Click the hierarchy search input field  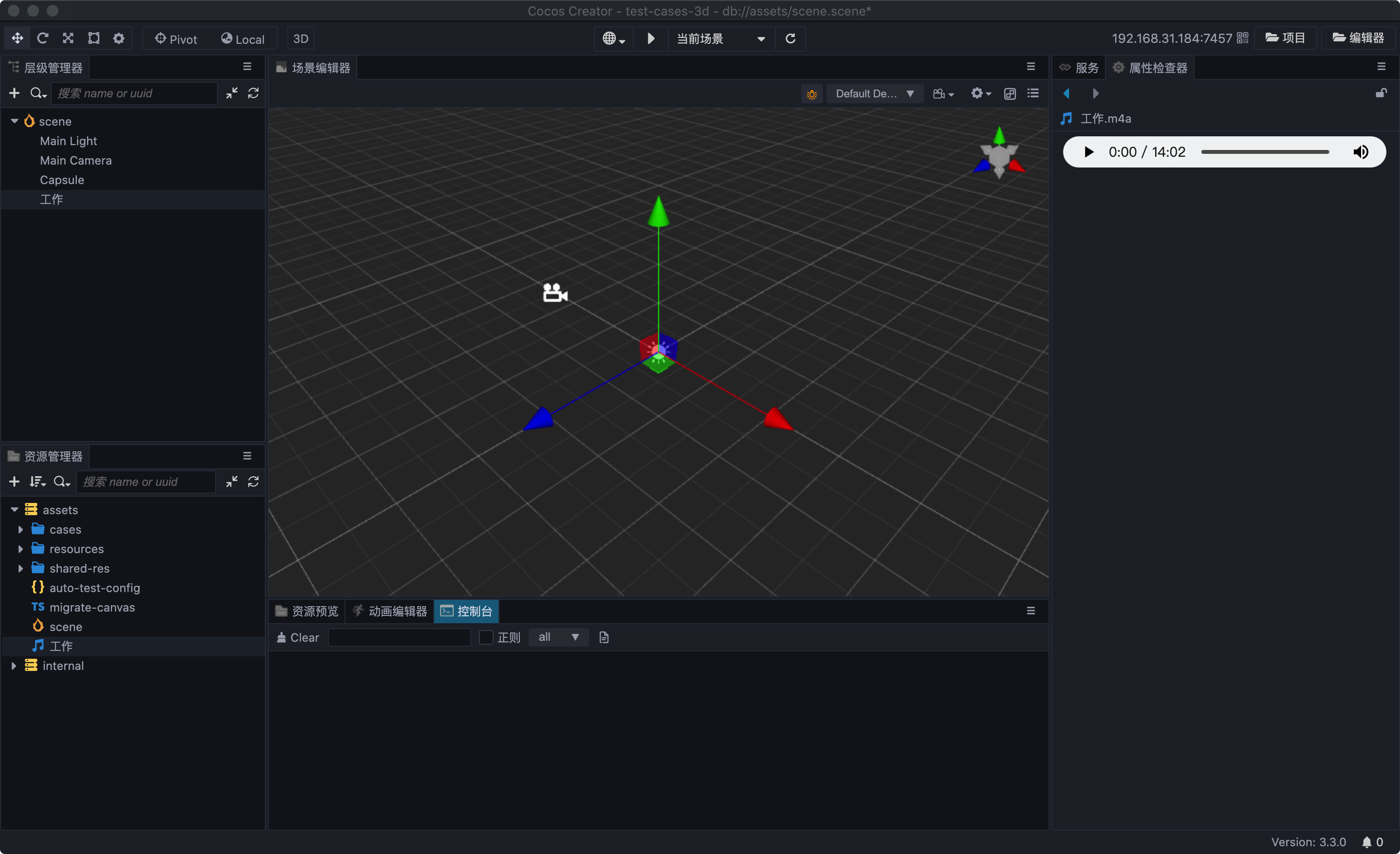(134, 93)
